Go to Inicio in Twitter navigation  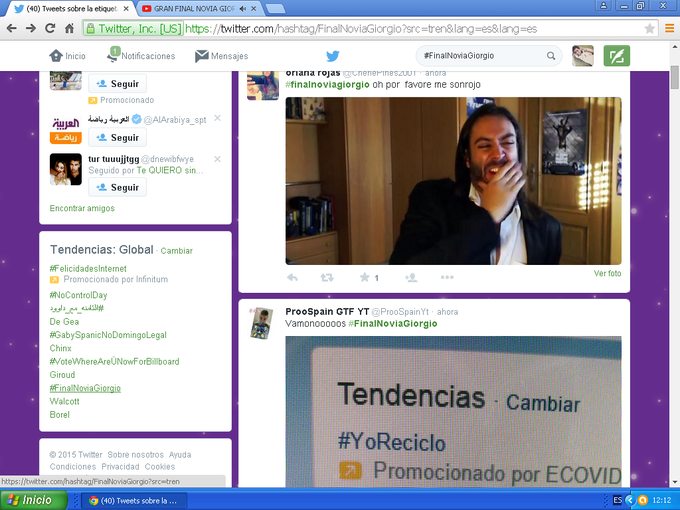[x=67, y=56]
